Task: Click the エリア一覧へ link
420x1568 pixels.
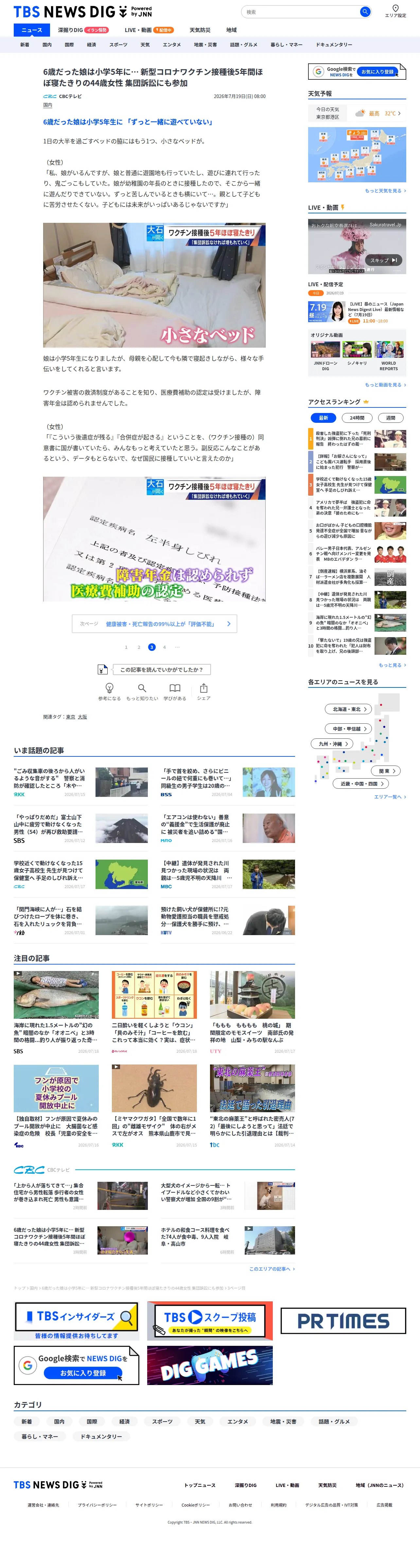Action: 390,796
